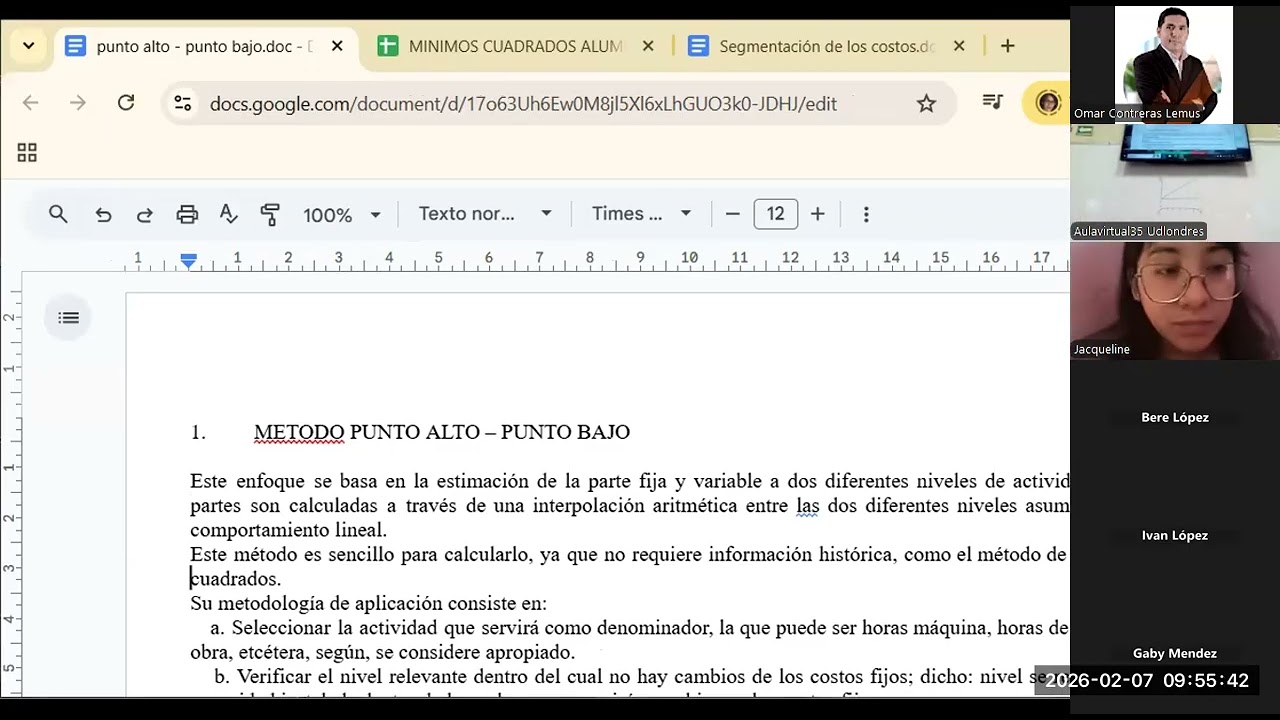
Task: Open the 100% zoom dropdown
Action: [341, 214]
